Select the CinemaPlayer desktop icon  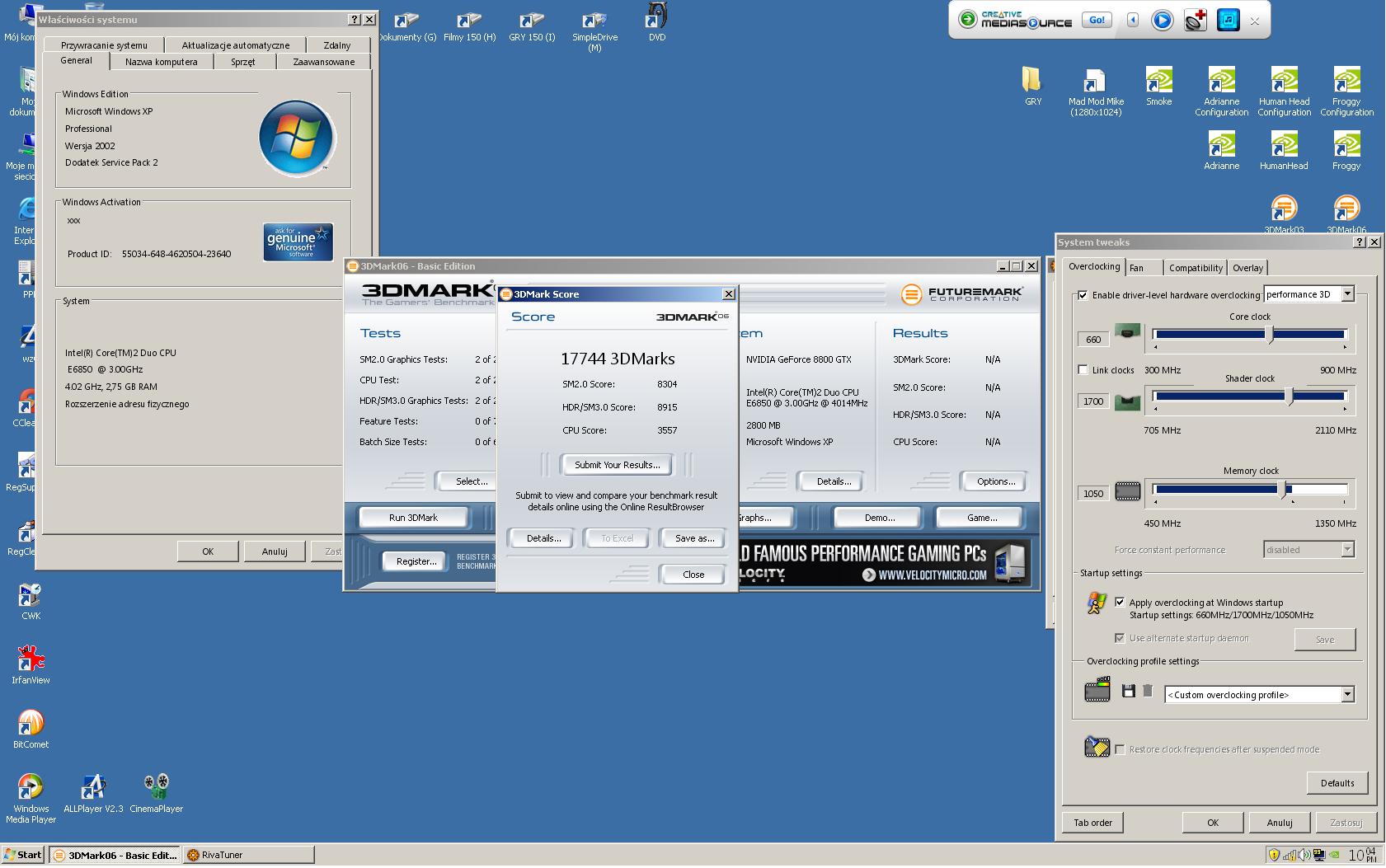(x=156, y=793)
